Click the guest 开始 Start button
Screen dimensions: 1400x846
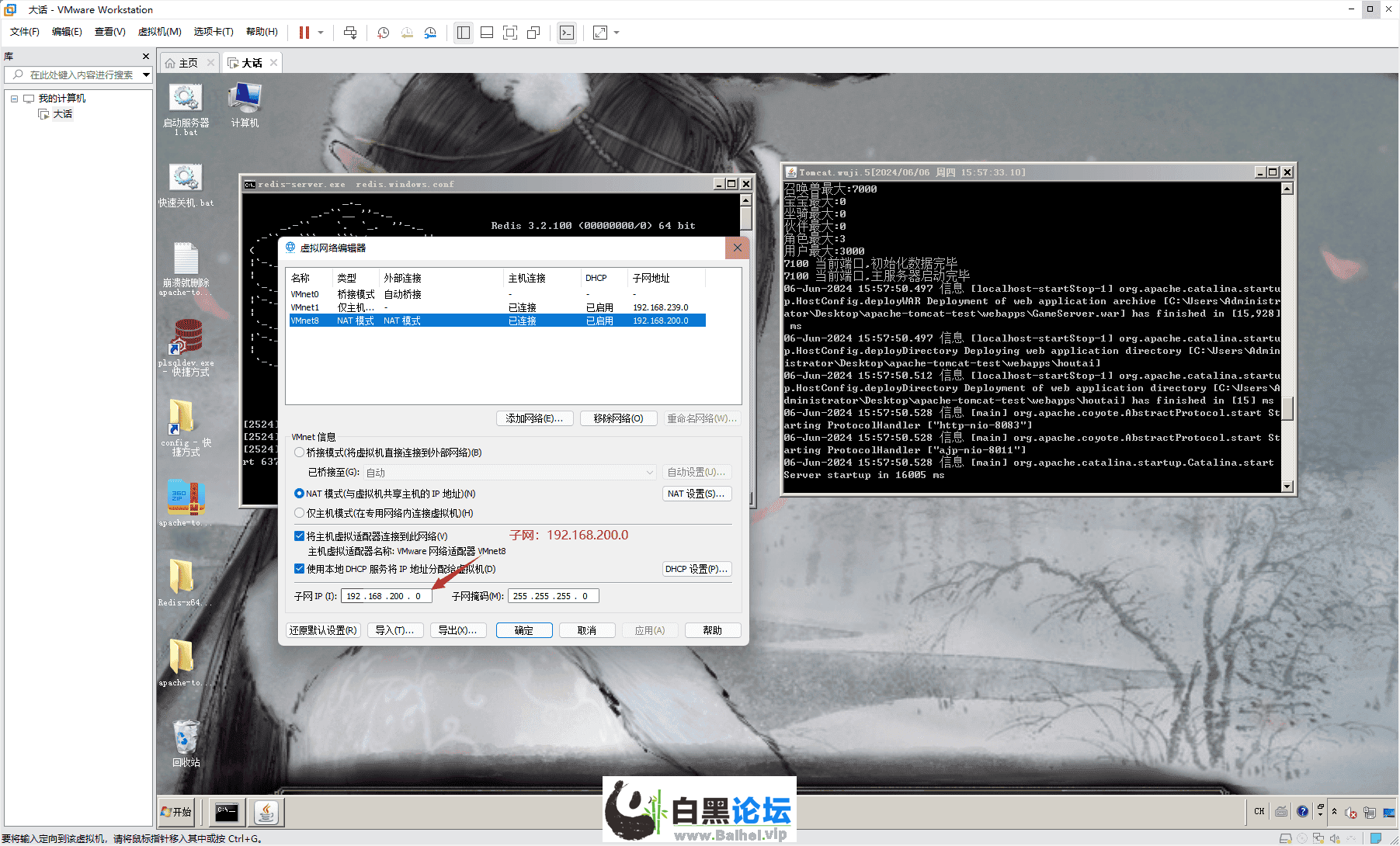(176, 812)
